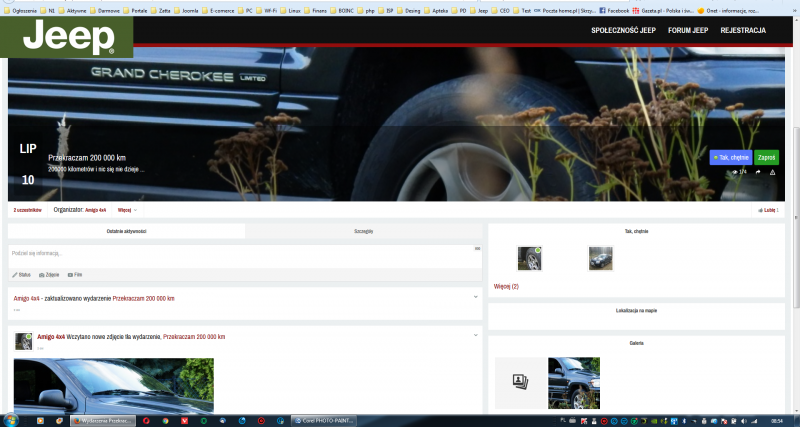The width and height of the screenshot is (800, 427).
Task: Click event title Przekraczam 200 000 km on banner
Action: point(87,158)
